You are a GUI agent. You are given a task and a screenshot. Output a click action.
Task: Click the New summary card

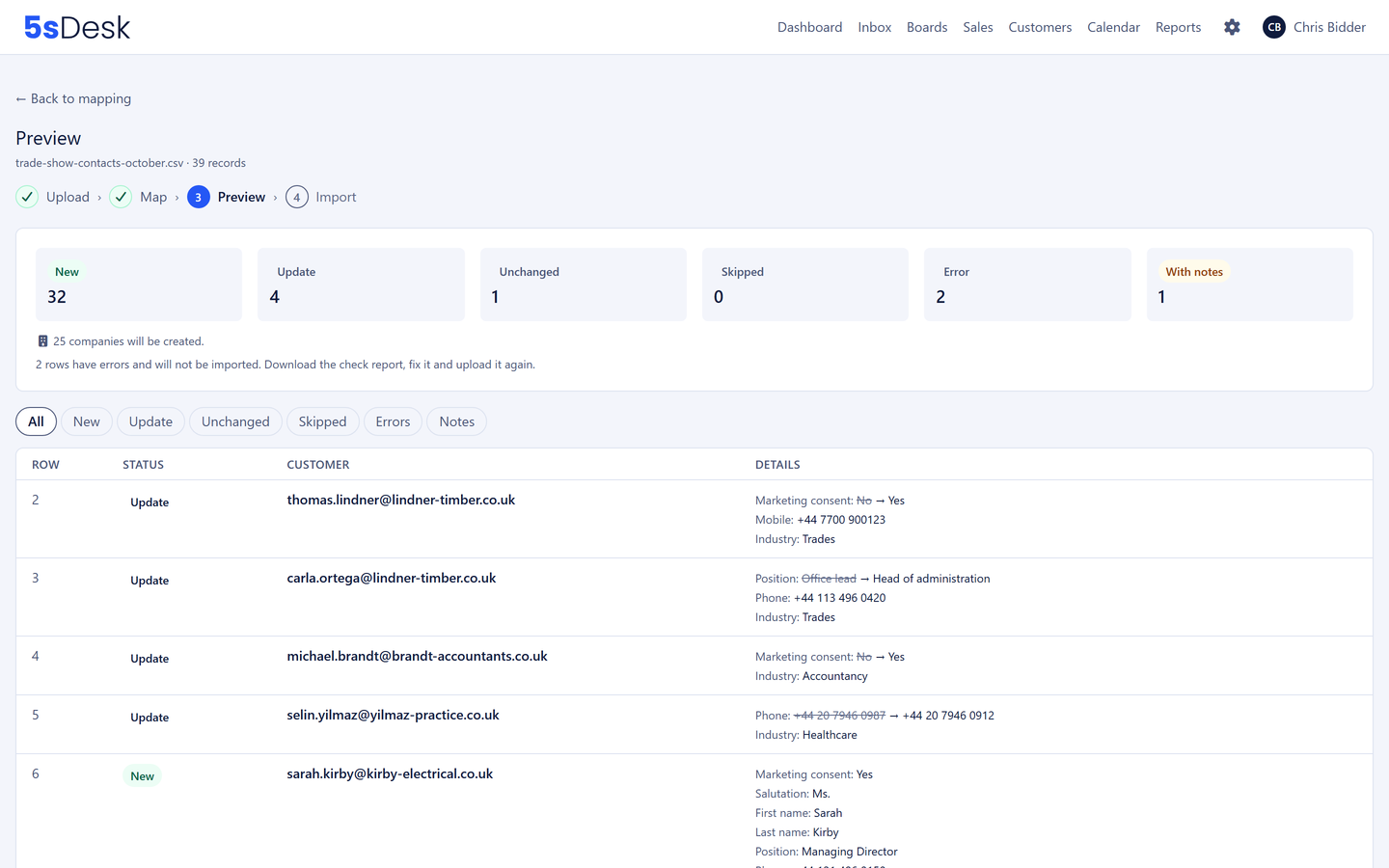pos(139,285)
